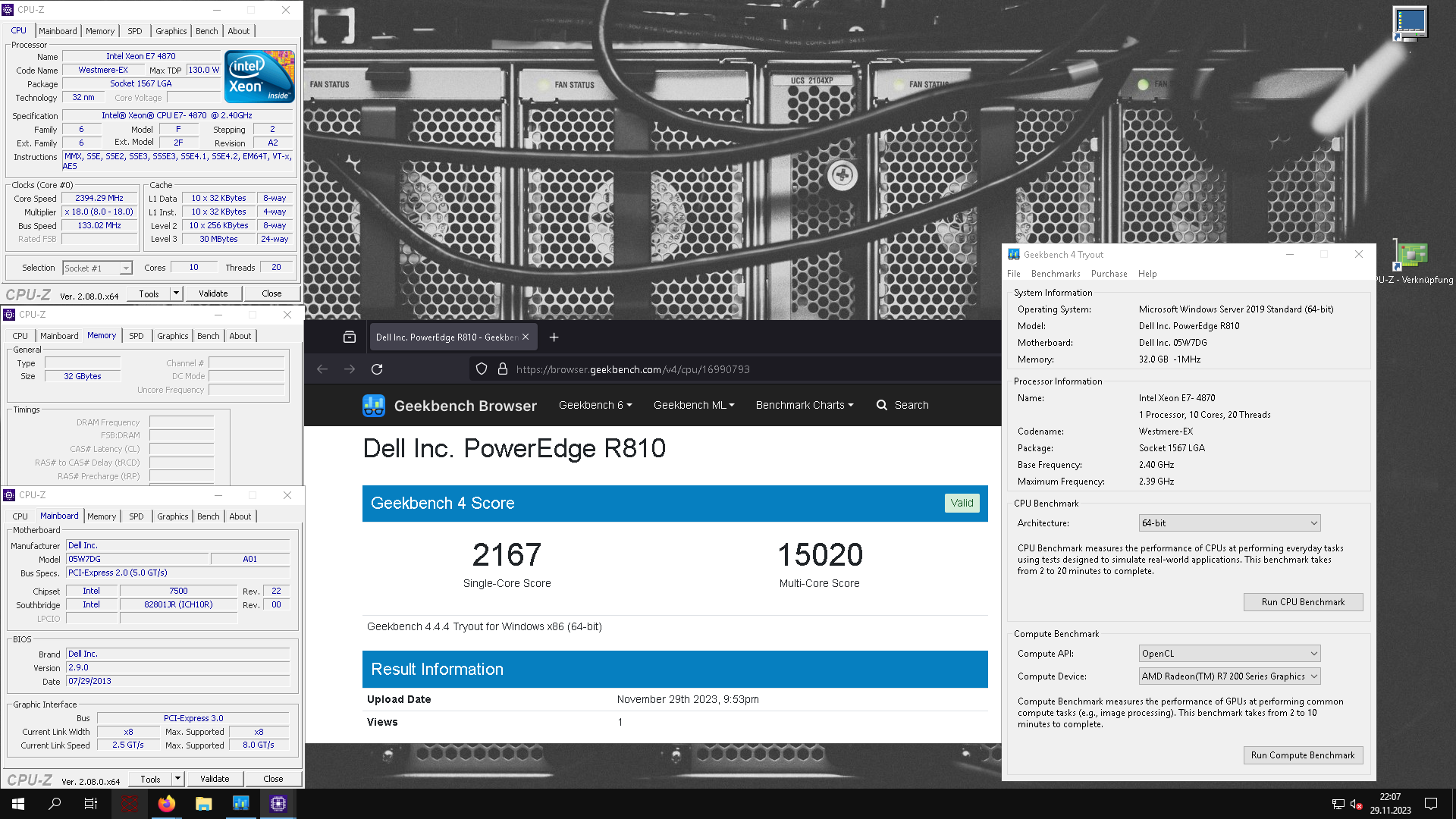1456x819 pixels.
Task: Open taskbar search
Action: pos(55,804)
